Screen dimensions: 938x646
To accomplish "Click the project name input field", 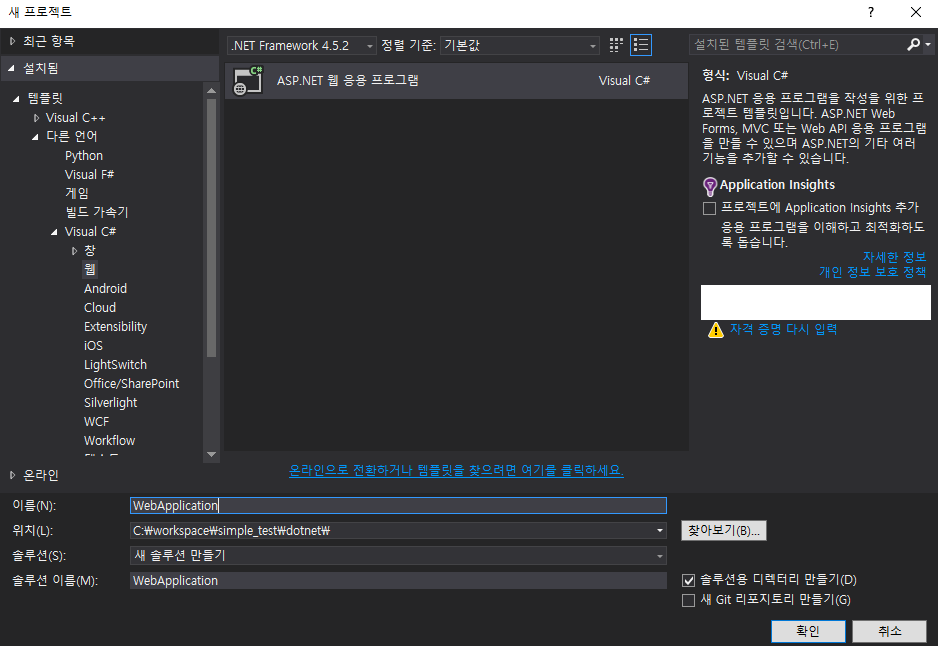I will [x=398, y=505].
